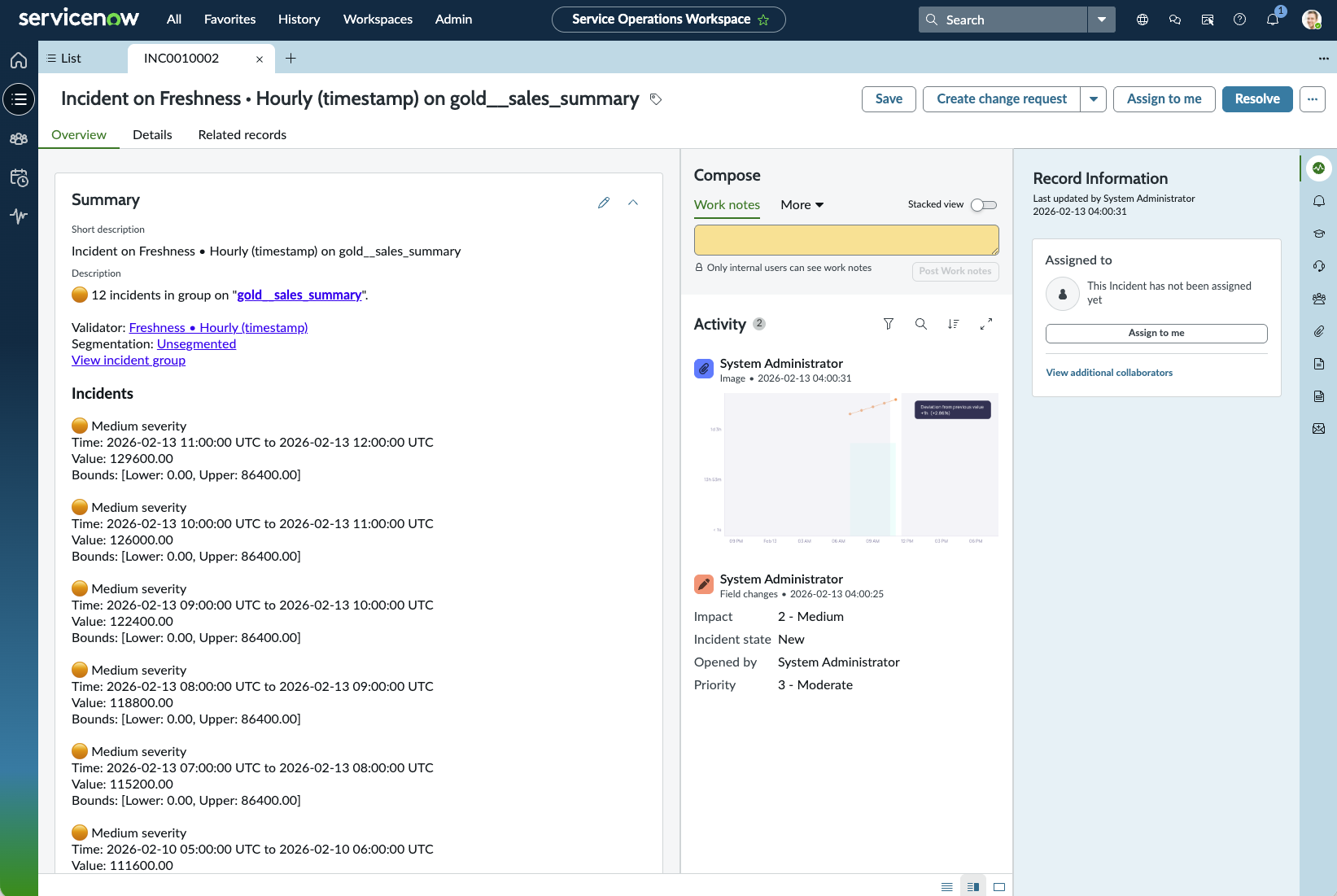This screenshot has width=1337, height=896.
Task: Open the activity pulse sidebar icon
Action: (19, 216)
